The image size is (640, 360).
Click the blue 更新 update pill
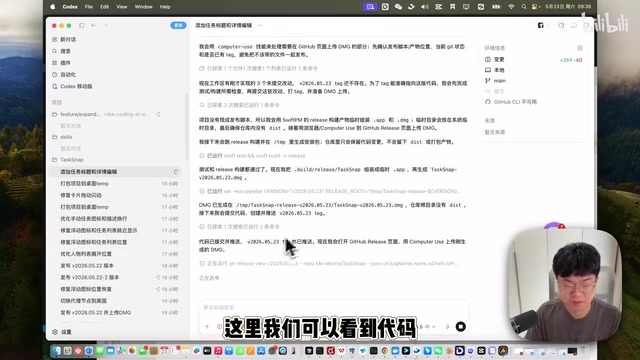(178, 25)
